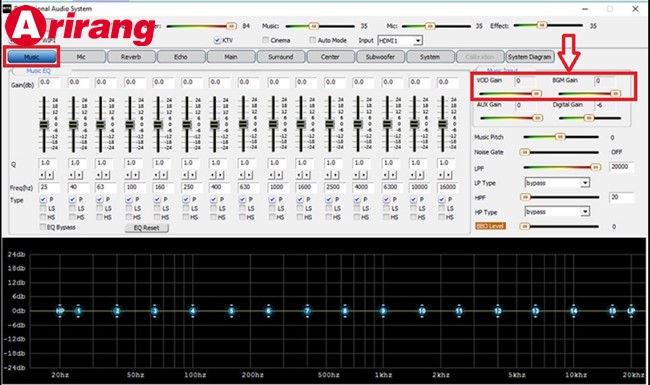The height and width of the screenshot is (385, 650).
Task: Open the System Diagram tab
Action: click(x=530, y=57)
